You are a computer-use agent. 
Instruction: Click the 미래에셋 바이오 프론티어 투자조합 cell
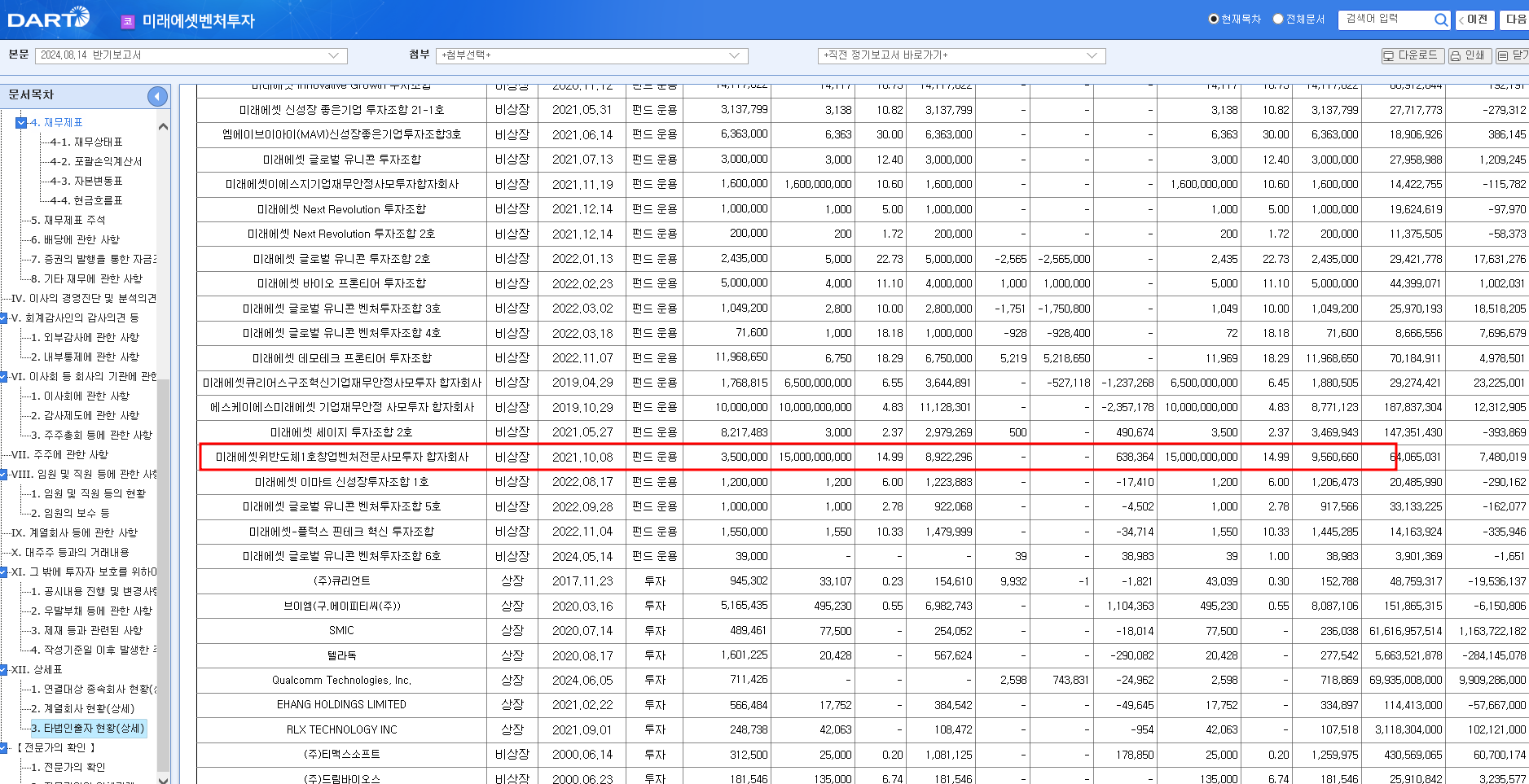[x=342, y=283]
